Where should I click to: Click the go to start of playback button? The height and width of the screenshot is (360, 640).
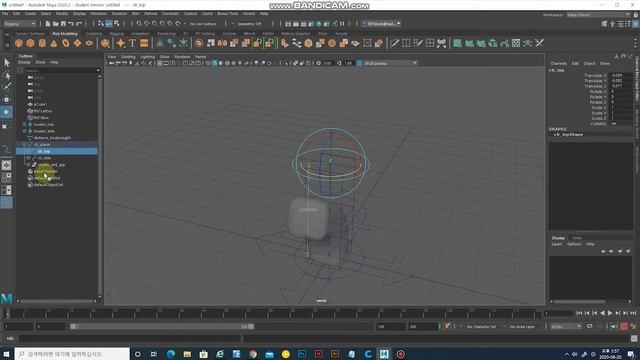click(x=579, y=313)
